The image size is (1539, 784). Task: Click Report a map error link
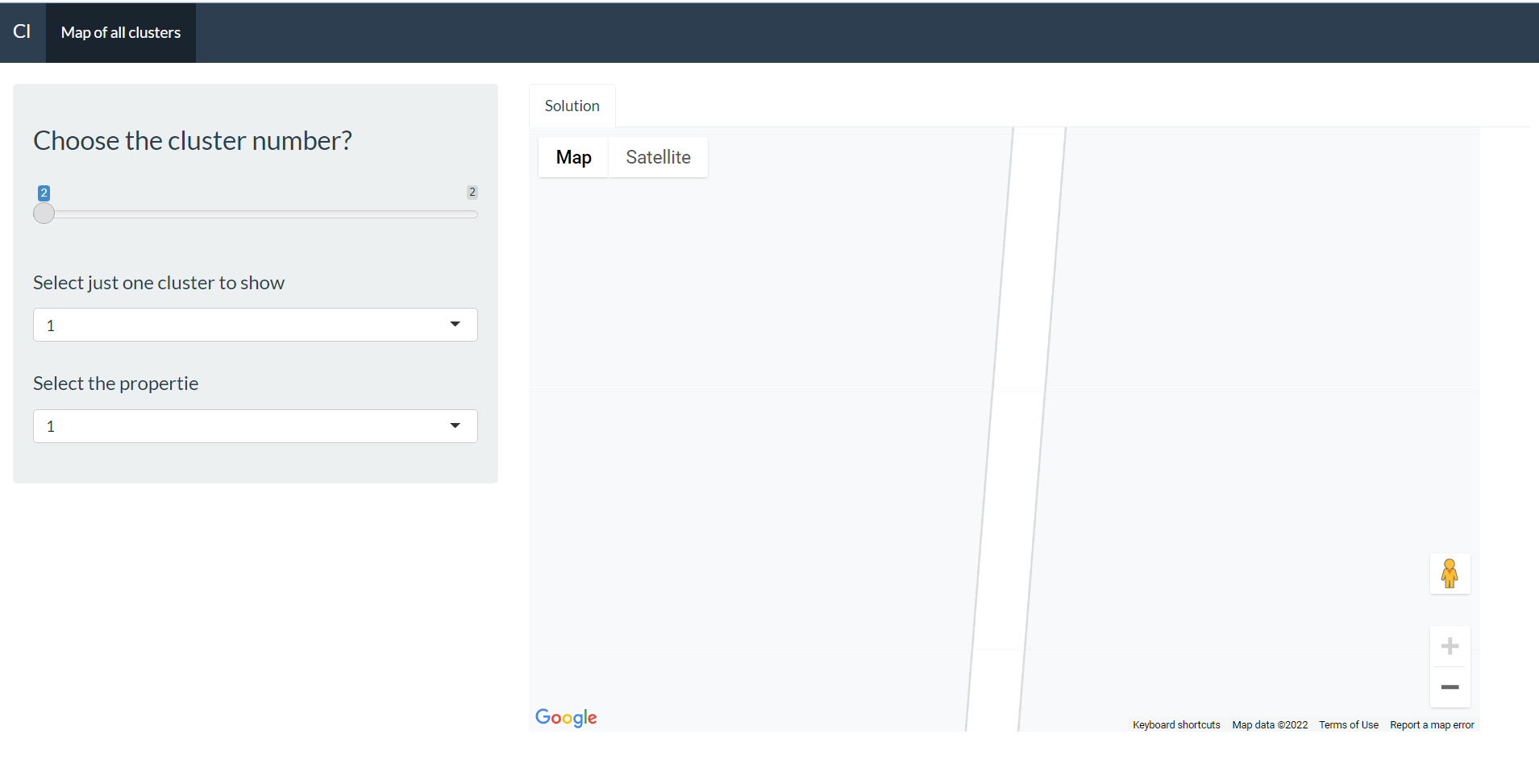pyautogui.click(x=1432, y=725)
